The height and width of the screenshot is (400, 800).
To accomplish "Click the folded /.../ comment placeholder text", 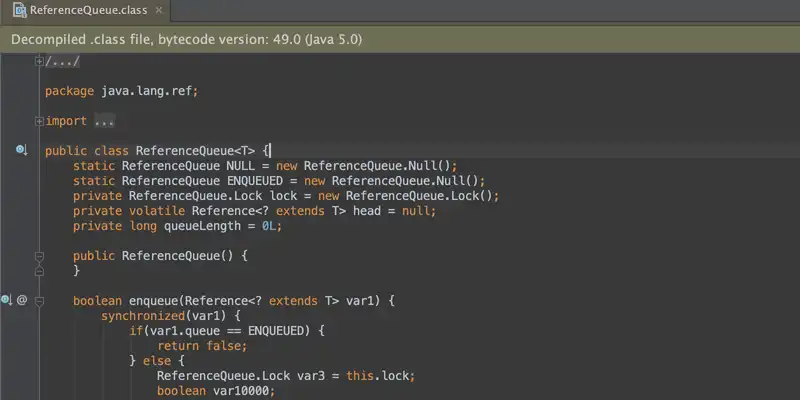I will point(62,61).
